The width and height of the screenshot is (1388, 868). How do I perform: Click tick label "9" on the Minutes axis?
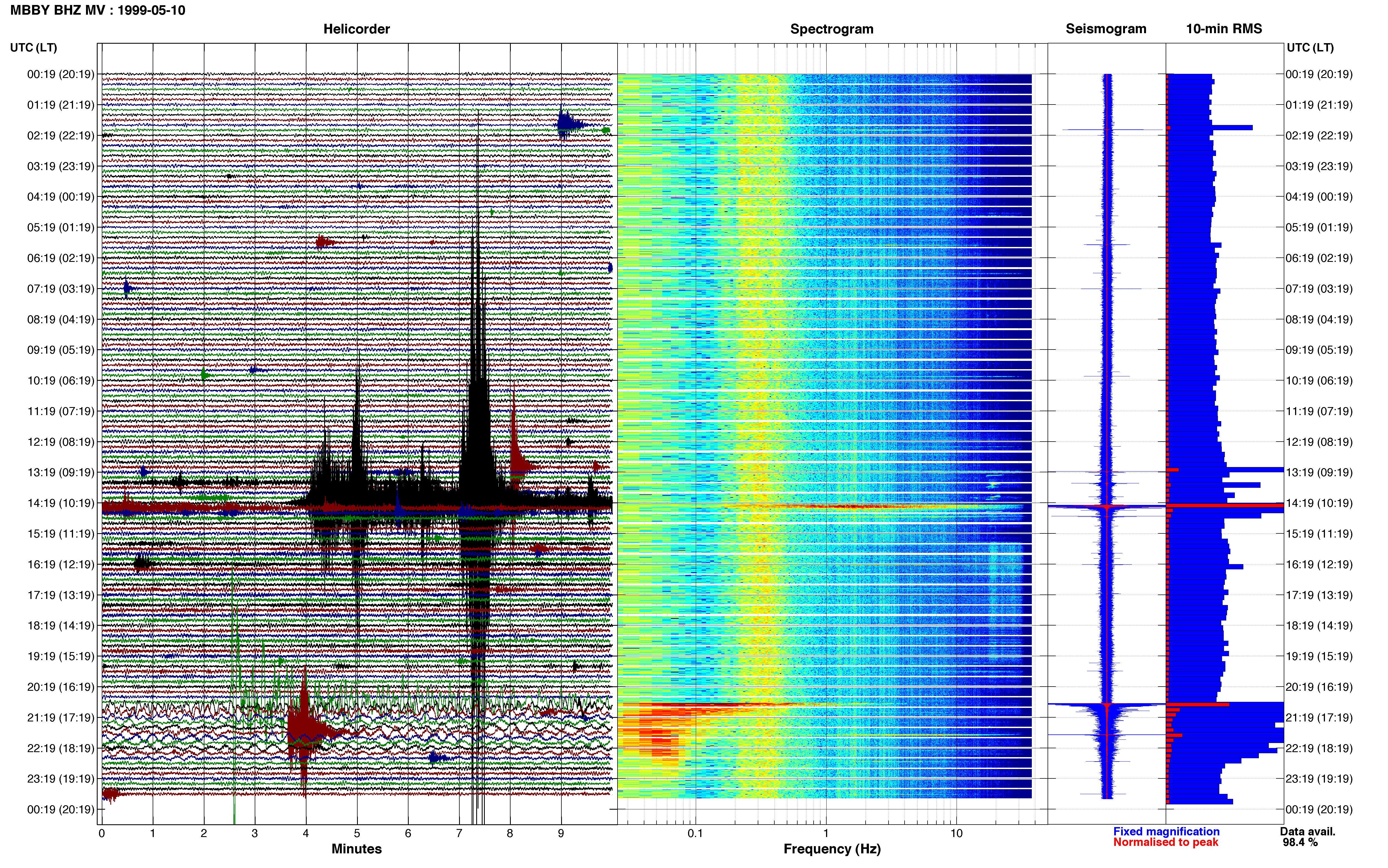click(561, 833)
